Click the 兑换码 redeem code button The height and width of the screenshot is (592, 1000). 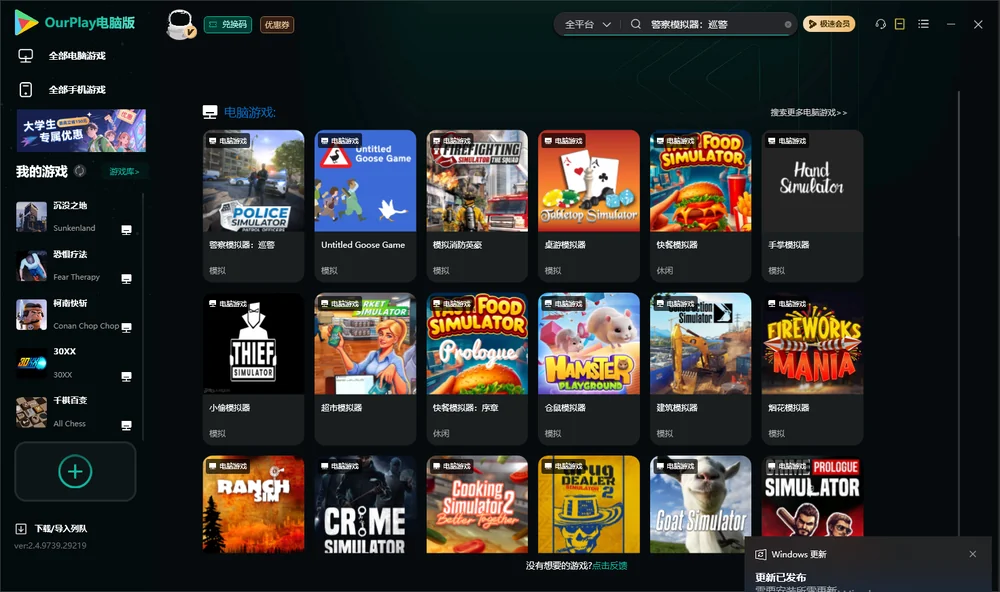pos(228,24)
